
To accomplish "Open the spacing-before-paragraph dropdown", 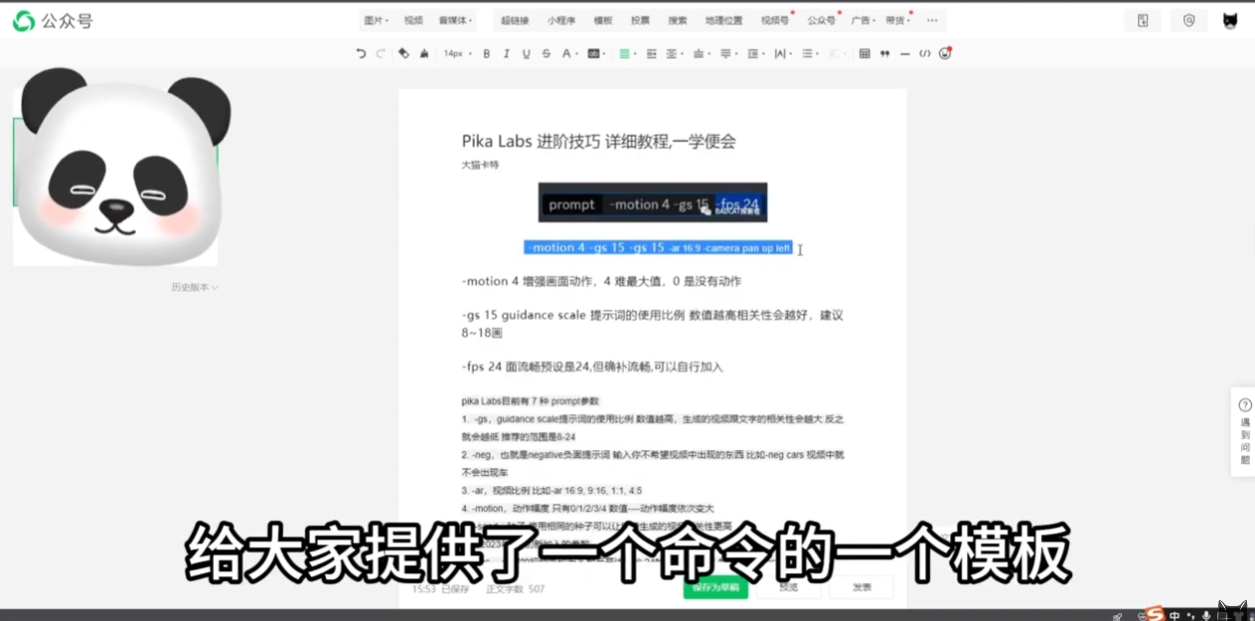I will click(701, 54).
